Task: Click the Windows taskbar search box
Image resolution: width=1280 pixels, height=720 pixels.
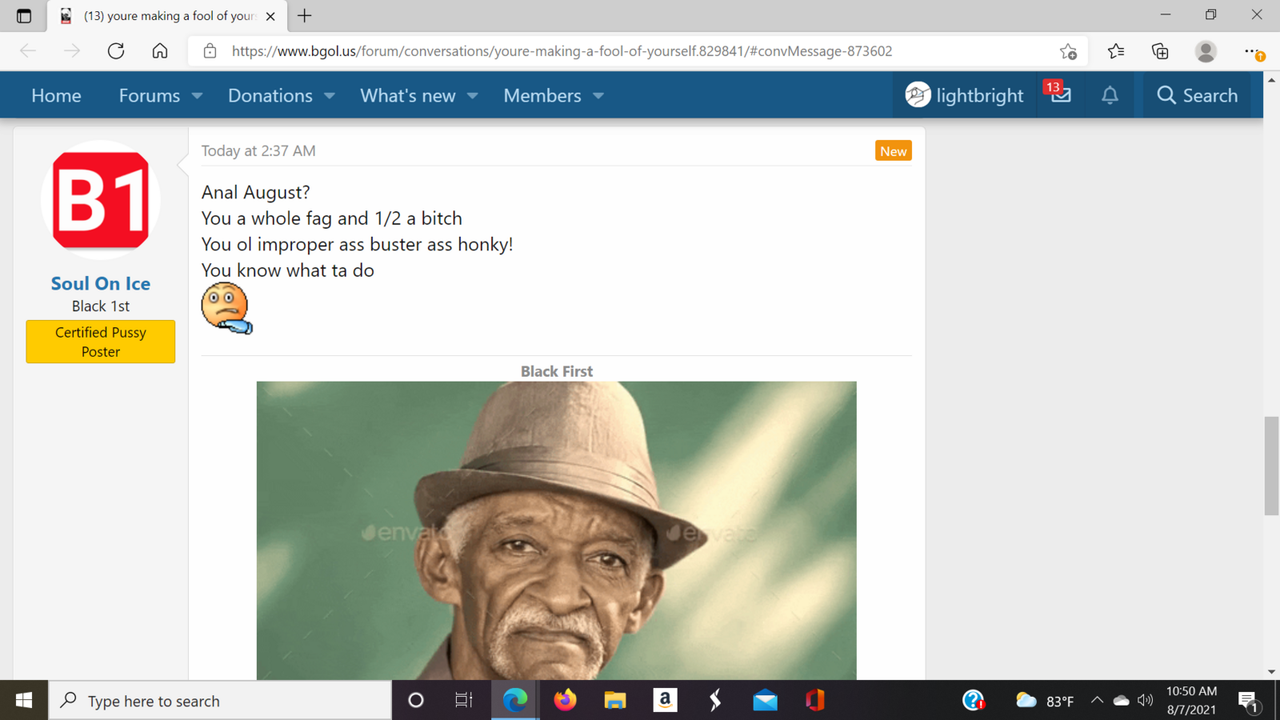Action: pyautogui.click(x=219, y=701)
